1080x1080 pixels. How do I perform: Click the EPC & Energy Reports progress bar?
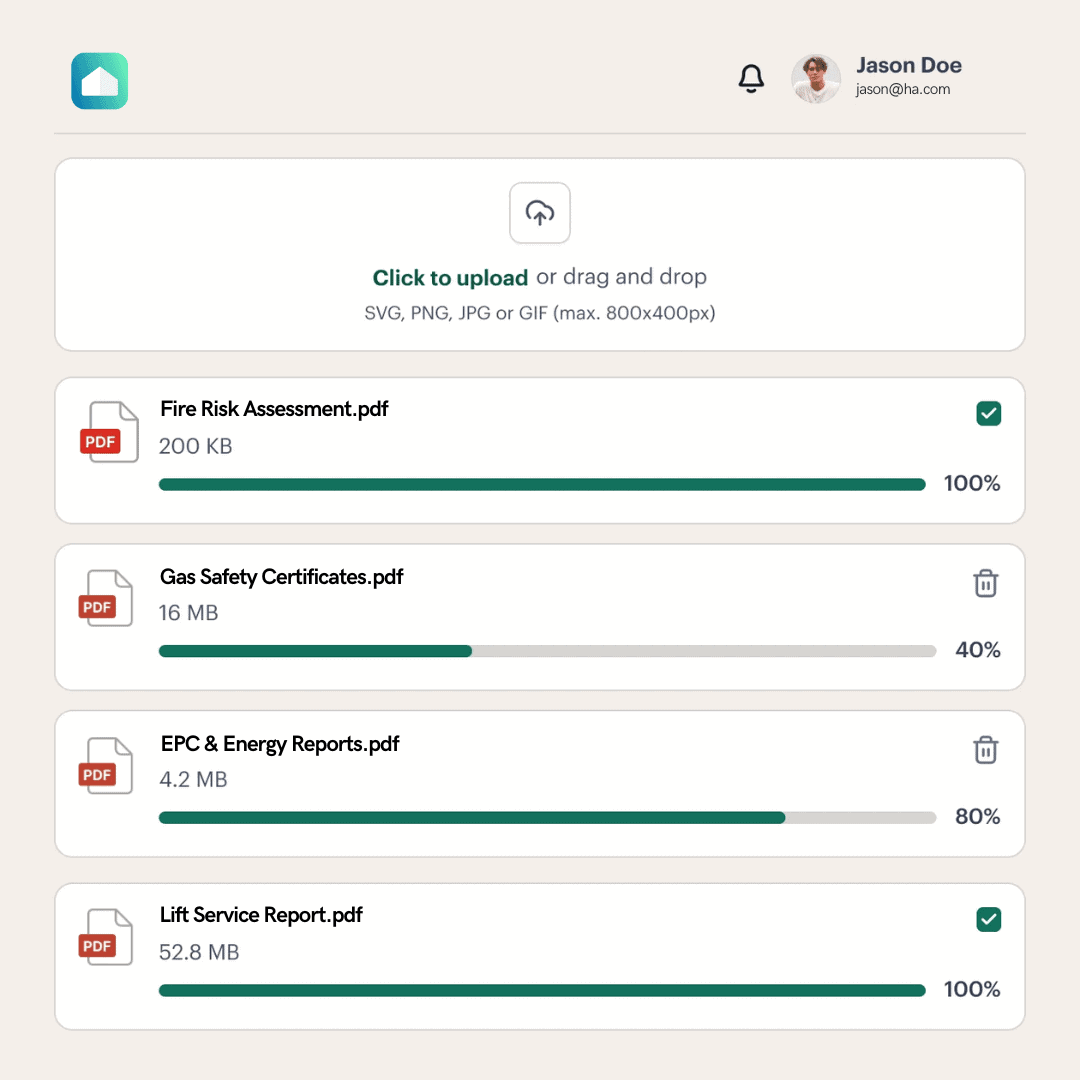pos(547,818)
